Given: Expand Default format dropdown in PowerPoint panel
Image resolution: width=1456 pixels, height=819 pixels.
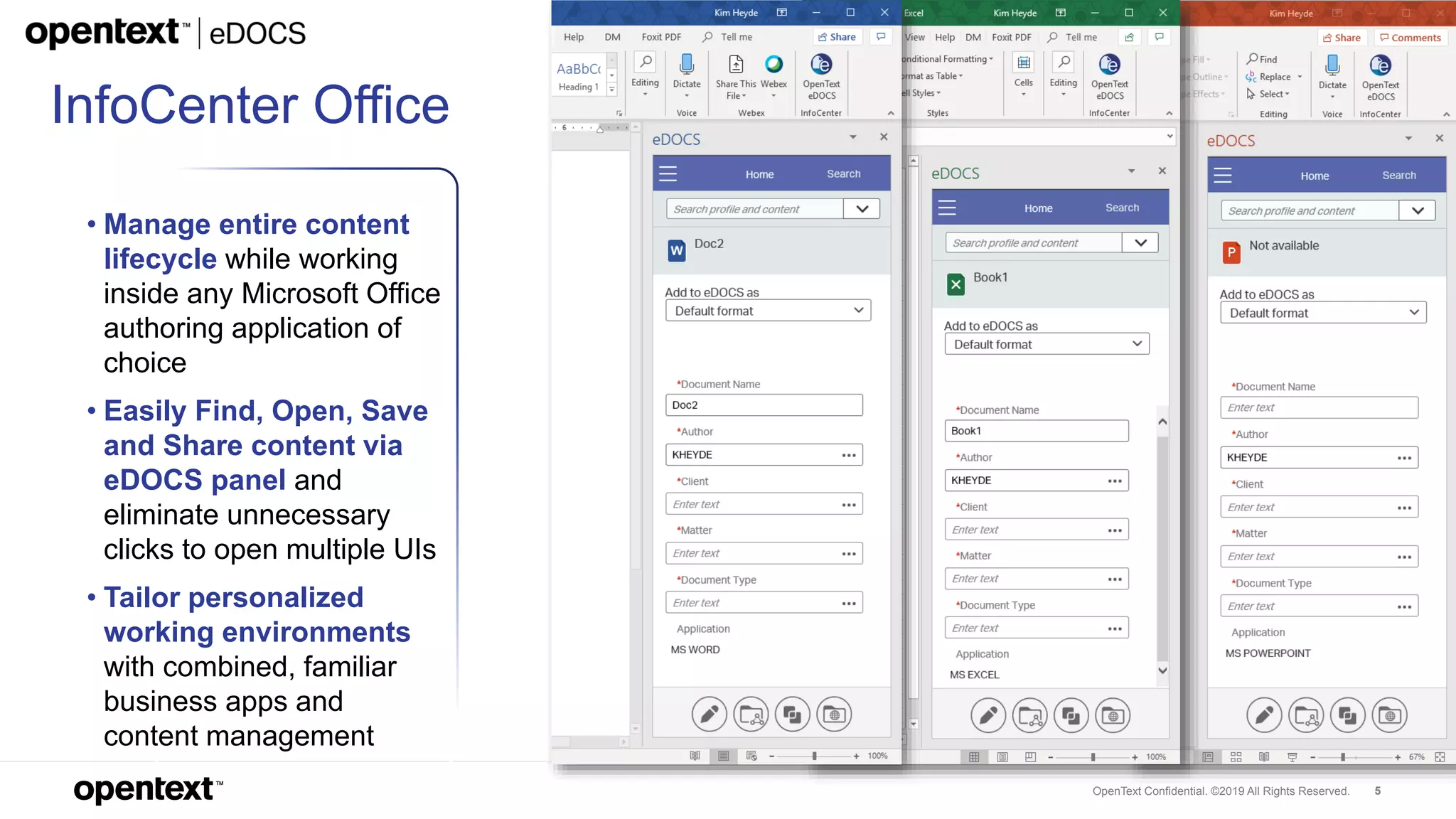Looking at the screenshot, I should (x=1414, y=313).
